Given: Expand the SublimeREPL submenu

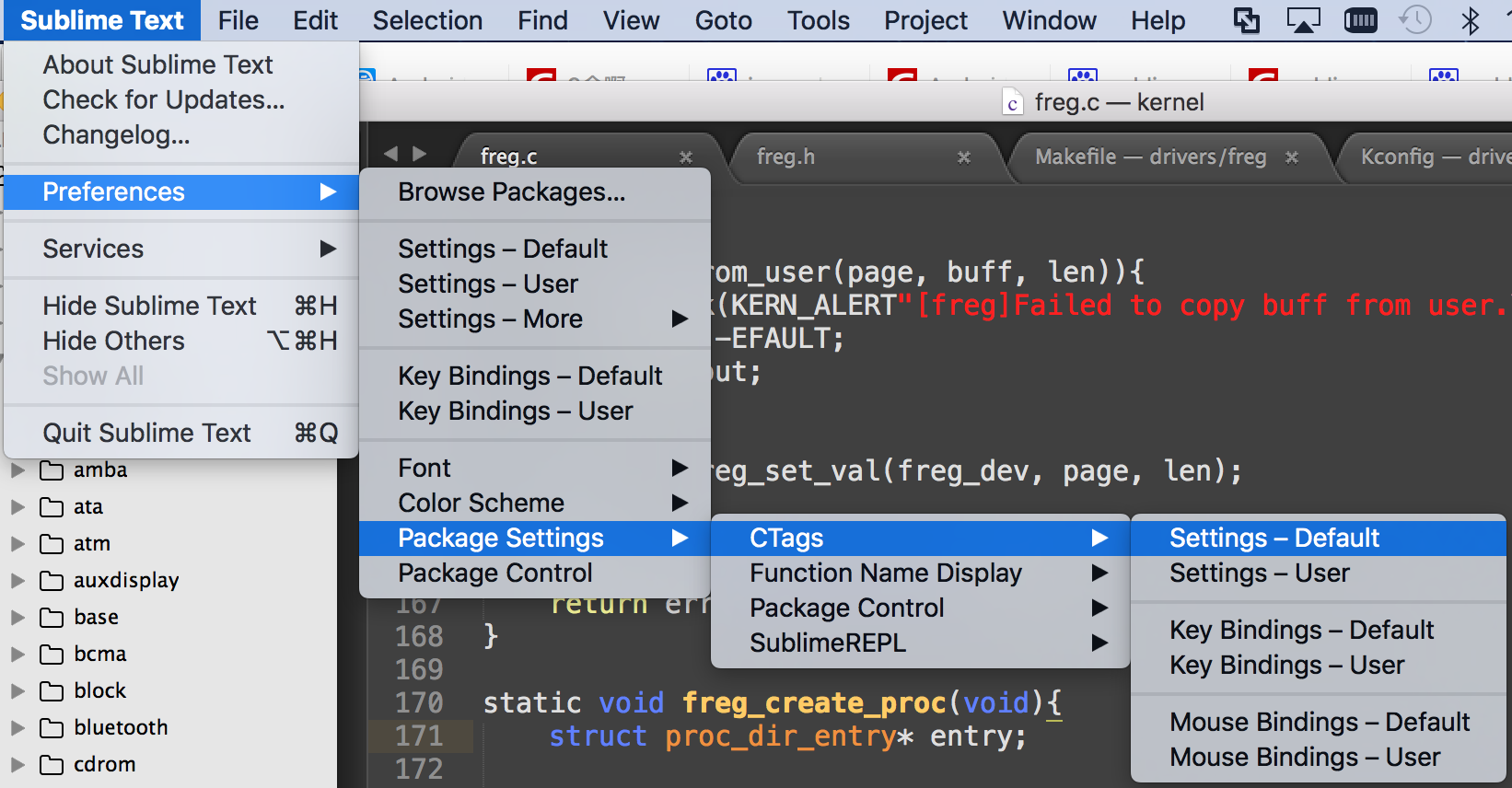Looking at the screenshot, I should (x=921, y=643).
